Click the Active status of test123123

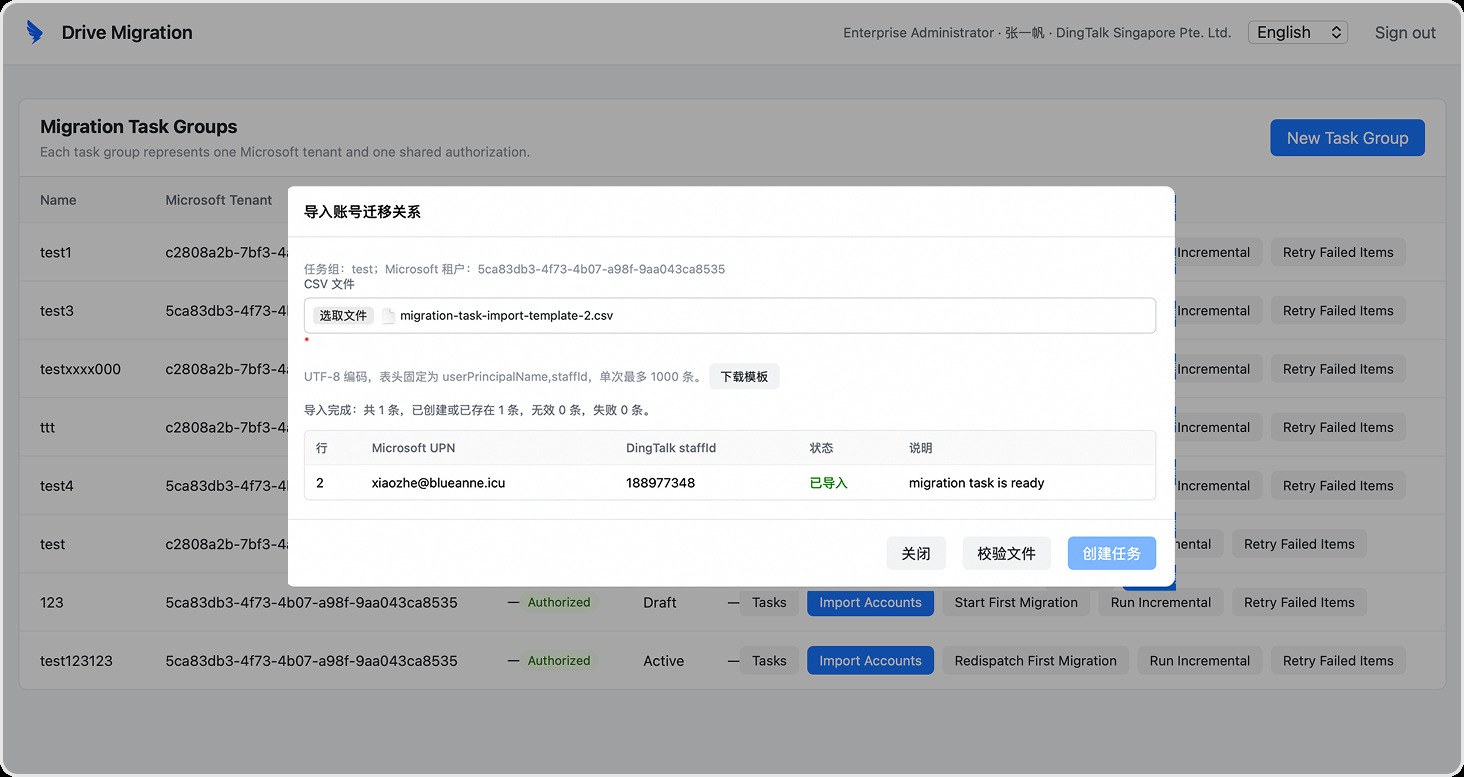coord(664,660)
